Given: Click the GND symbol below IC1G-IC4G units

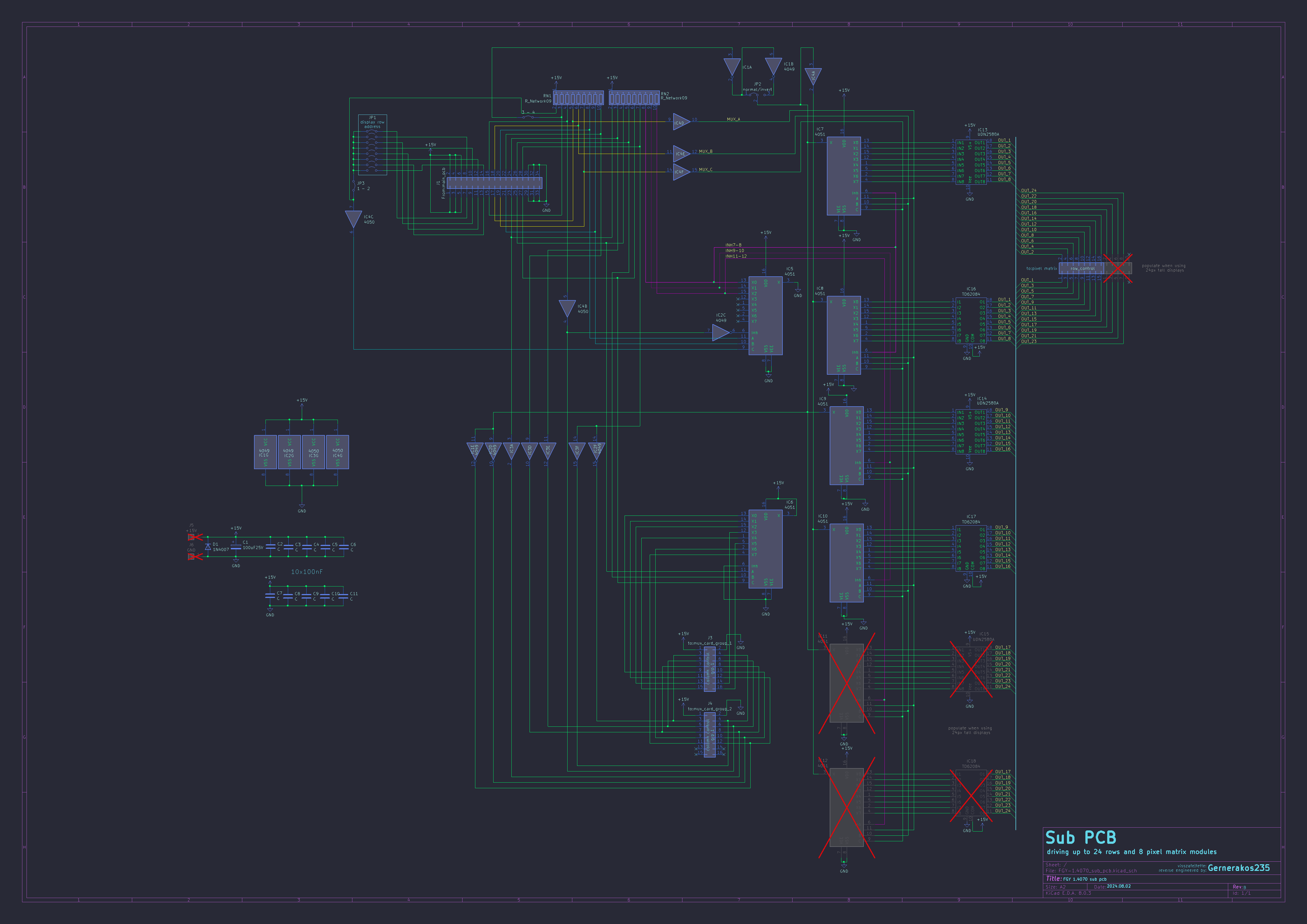Looking at the screenshot, I should (302, 507).
